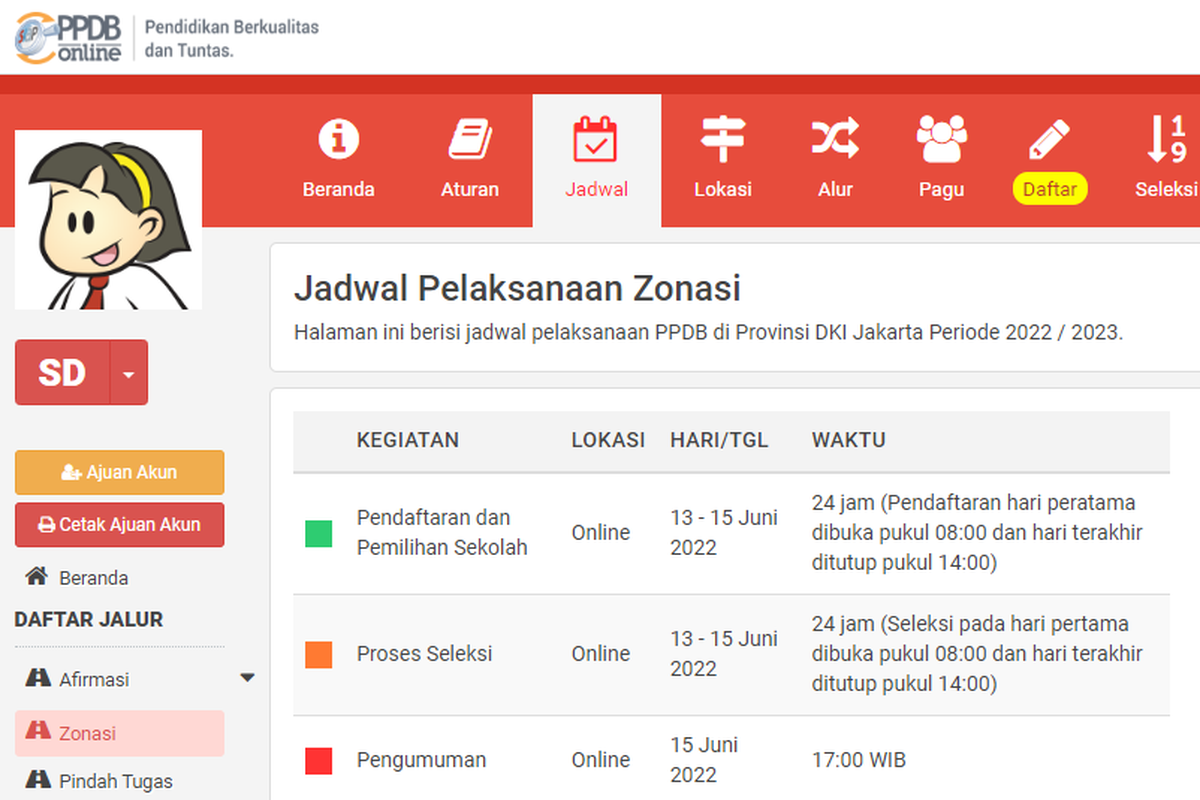Click the Daftar pencil icon
Screen dimensions: 1200x800
coord(1049,139)
